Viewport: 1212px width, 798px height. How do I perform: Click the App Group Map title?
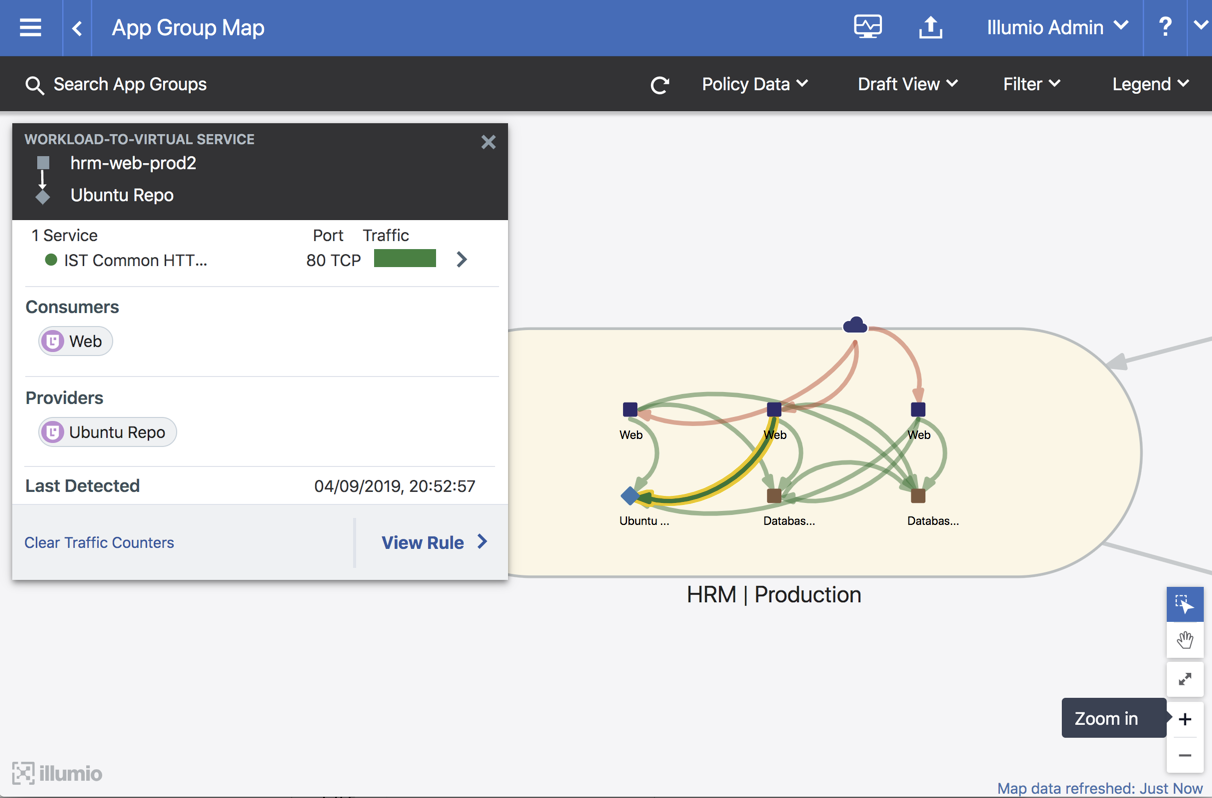188,28
